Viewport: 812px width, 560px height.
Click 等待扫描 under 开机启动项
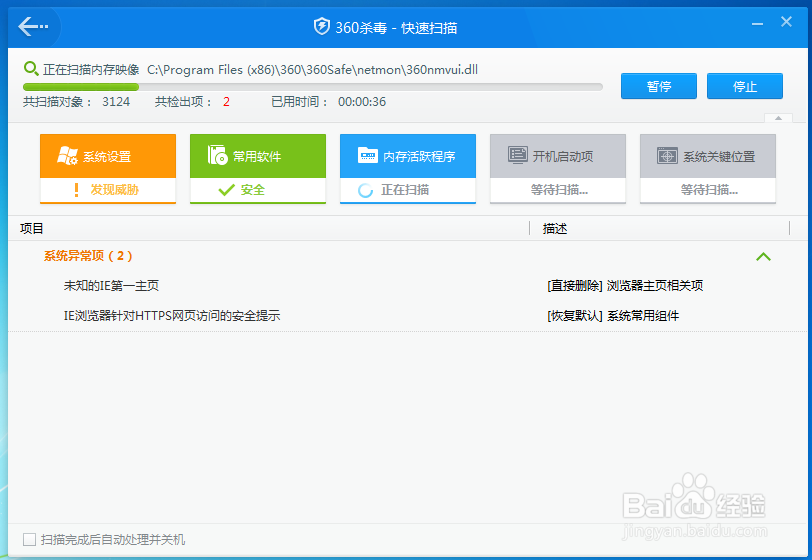(x=559, y=190)
